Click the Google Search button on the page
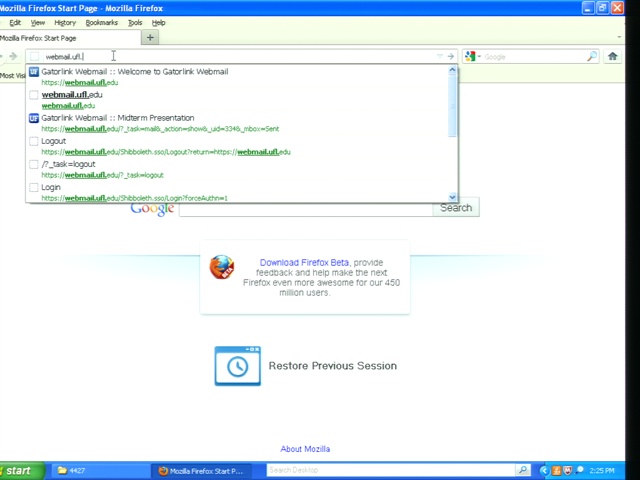This screenshot has width=640, height=480. tap(456, 207)
